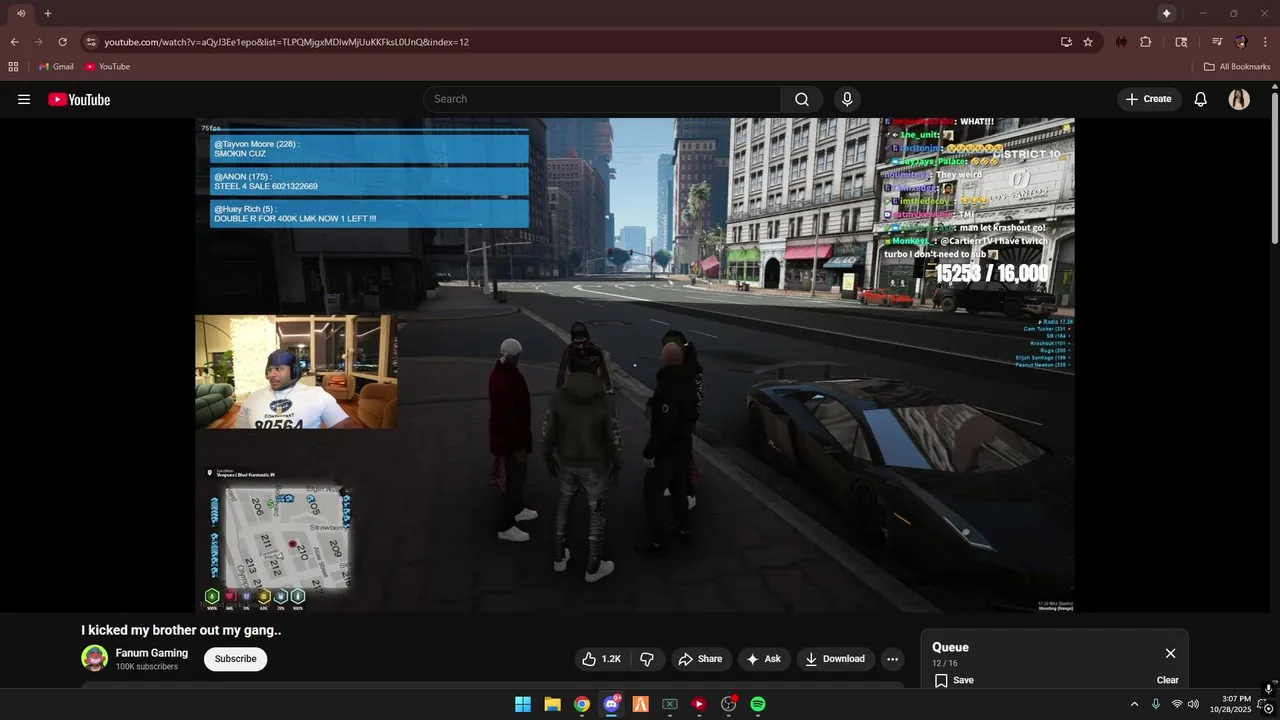The height and width of the screenshot is (720, 1280).
Task: Open Fanum Gaming channel link
Action: [x=152, y=653]
